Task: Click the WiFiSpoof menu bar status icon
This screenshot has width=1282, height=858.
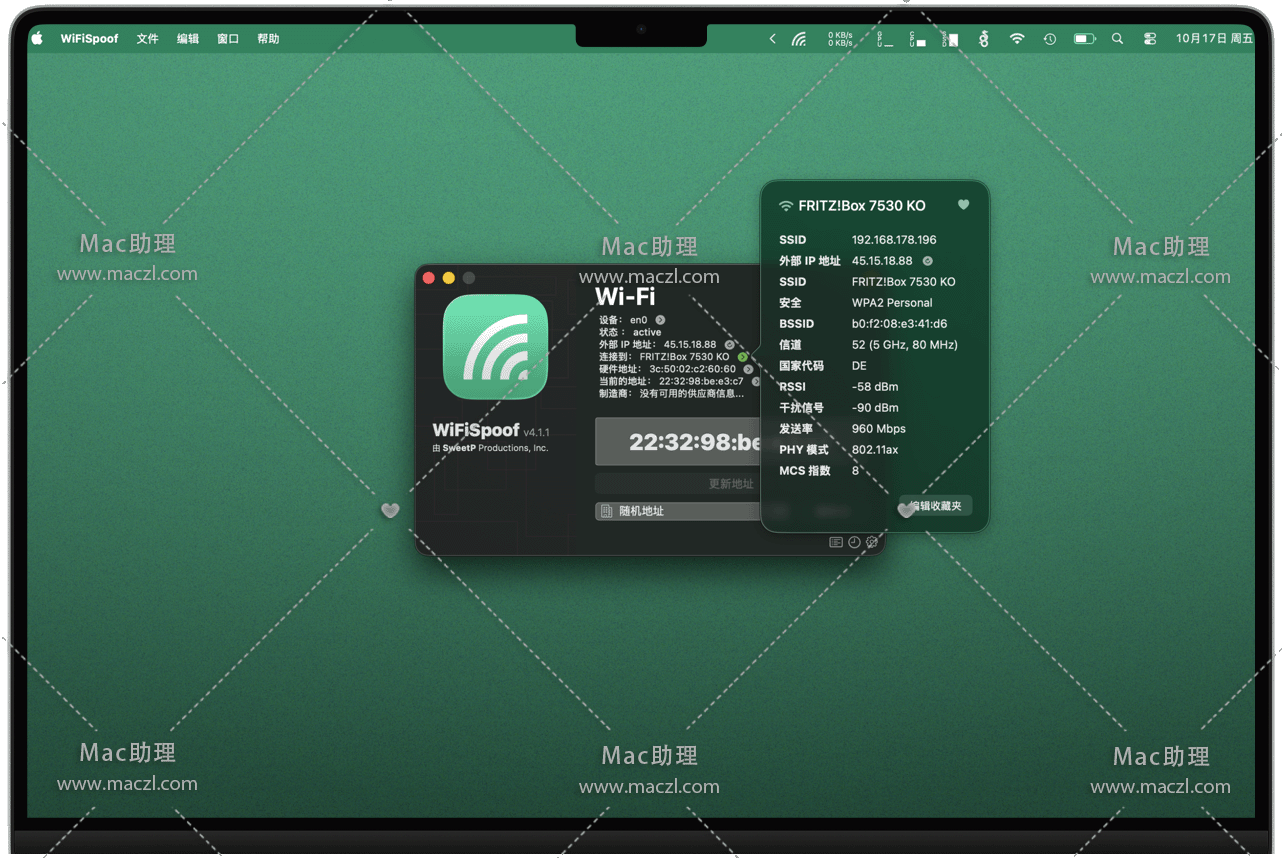Action: (798, 39)
